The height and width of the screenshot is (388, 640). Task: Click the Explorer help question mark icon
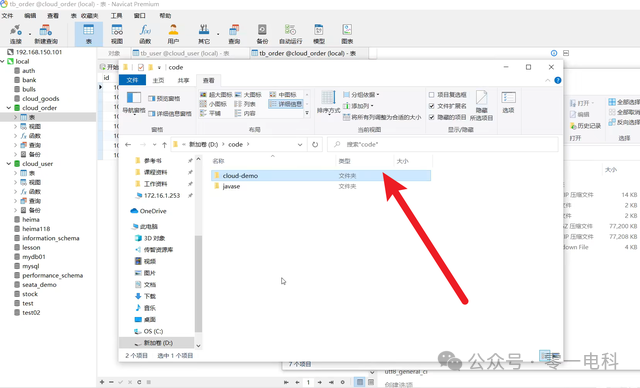[558, 80]
